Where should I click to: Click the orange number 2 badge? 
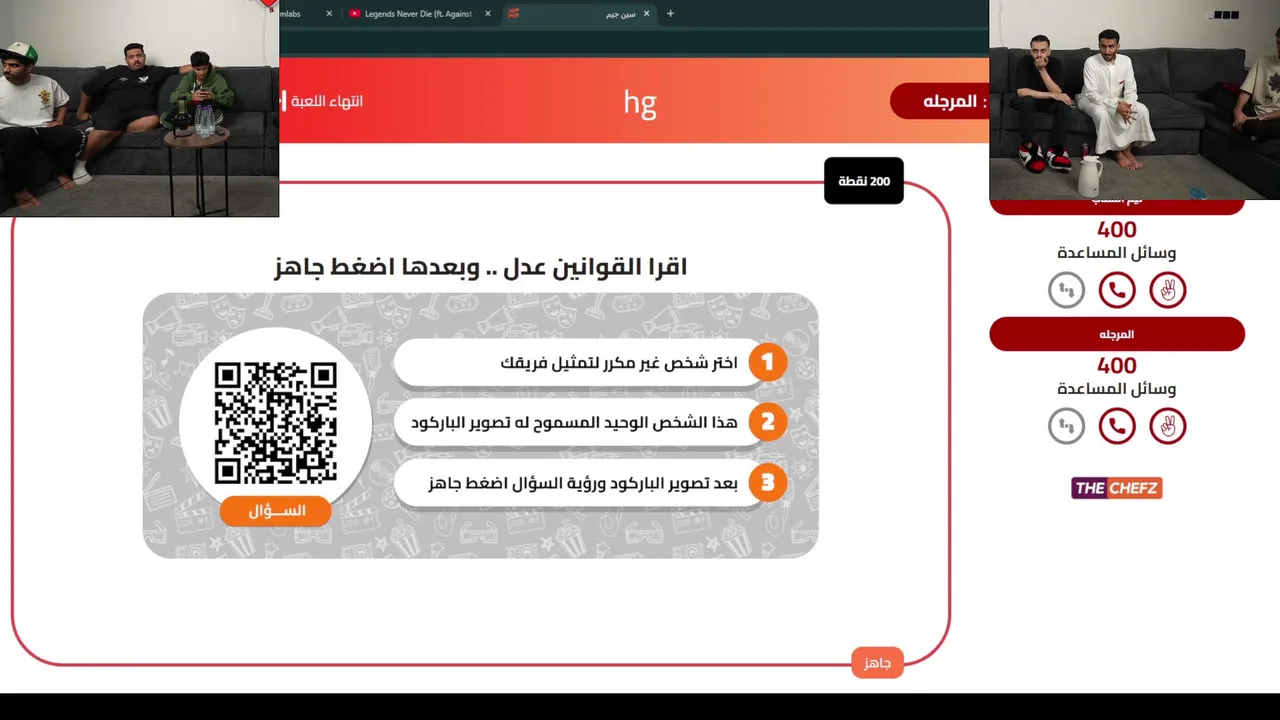[768, 422]
